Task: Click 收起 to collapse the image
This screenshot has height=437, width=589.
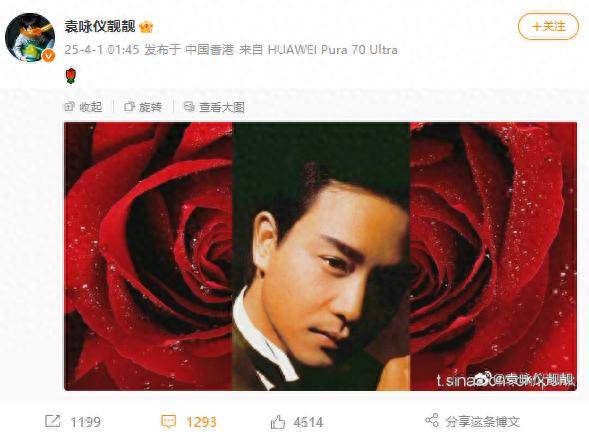Action: (x=91, y=107)
